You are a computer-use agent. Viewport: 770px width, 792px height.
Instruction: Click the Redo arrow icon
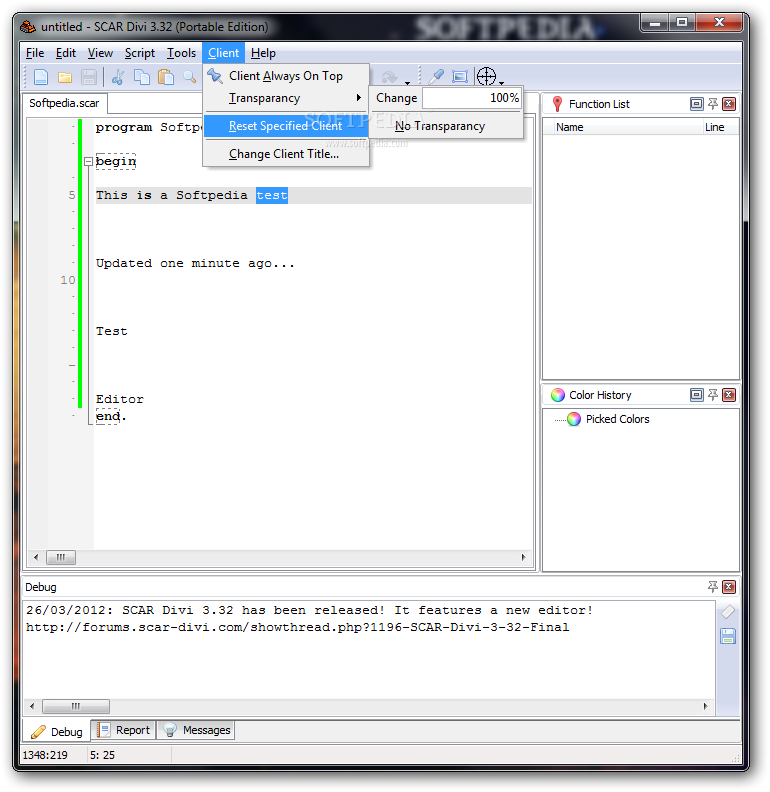pyautogui.click(x=389, y=77)
